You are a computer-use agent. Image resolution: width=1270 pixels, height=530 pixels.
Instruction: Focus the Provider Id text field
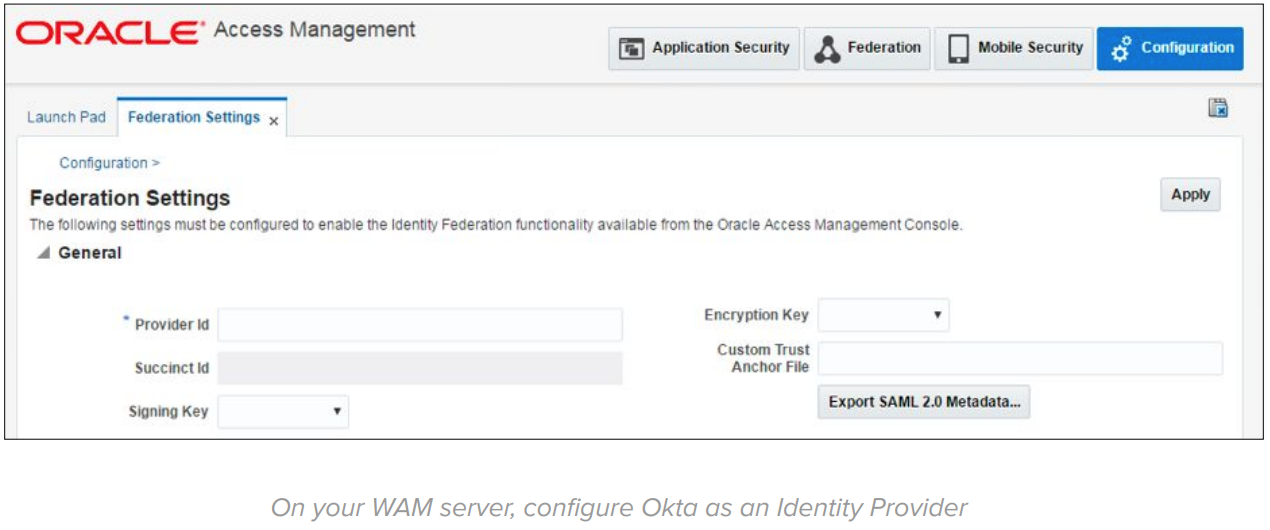(420, 325)
